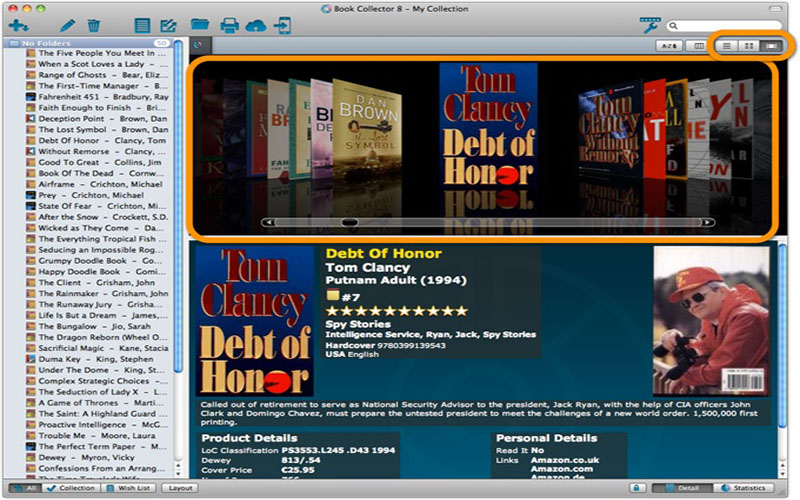Click the circular sync icon above cover flow
800x500 pixels.
point(198,45)
